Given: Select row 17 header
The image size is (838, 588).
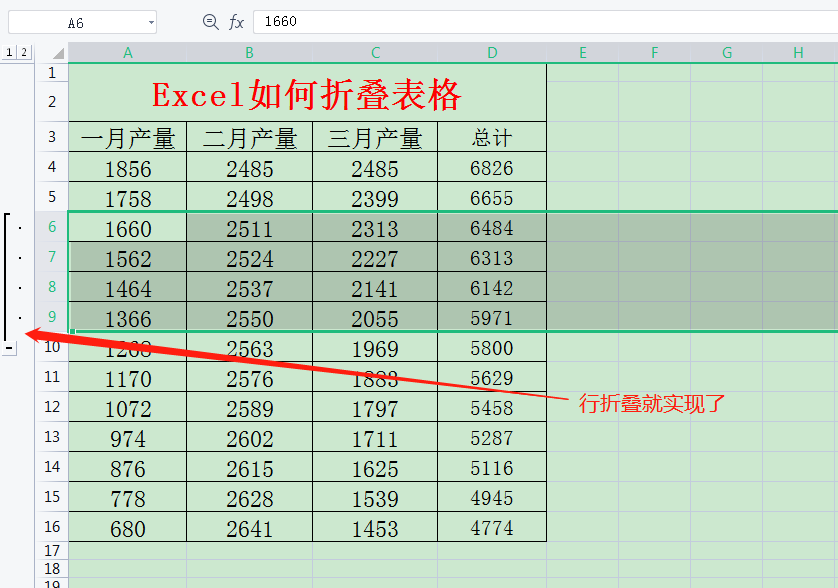Looking at the screenshot, I should tap(52, 551).
